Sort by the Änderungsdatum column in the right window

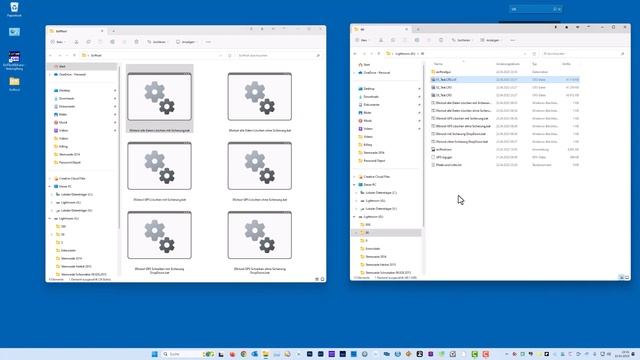tap(508, 64)
